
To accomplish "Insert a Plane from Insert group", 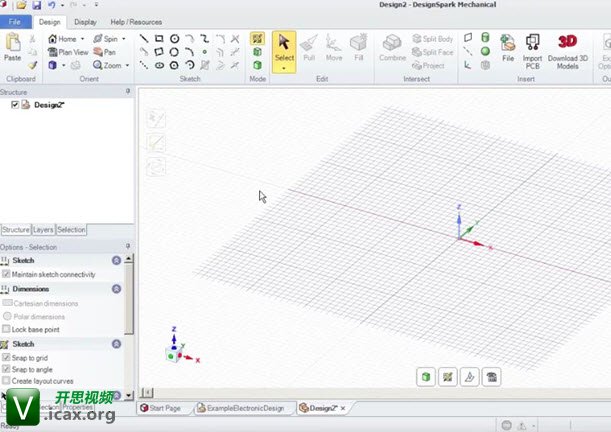I will coord(468,38).
